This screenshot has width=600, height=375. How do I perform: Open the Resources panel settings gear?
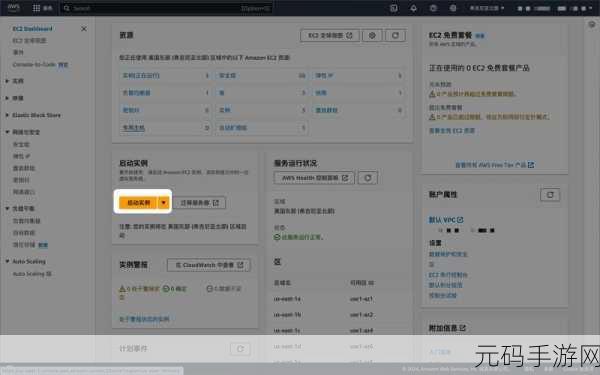pos(372,35)
